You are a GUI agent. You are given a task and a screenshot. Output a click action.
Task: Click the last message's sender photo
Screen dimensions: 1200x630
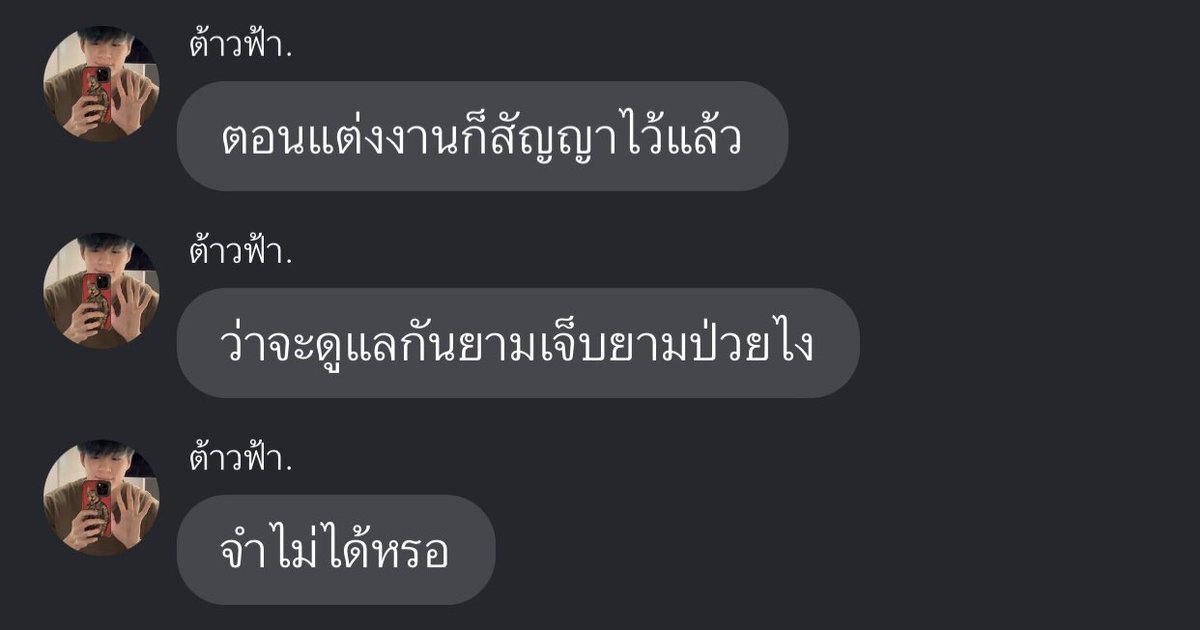click(x=101, y=498)
